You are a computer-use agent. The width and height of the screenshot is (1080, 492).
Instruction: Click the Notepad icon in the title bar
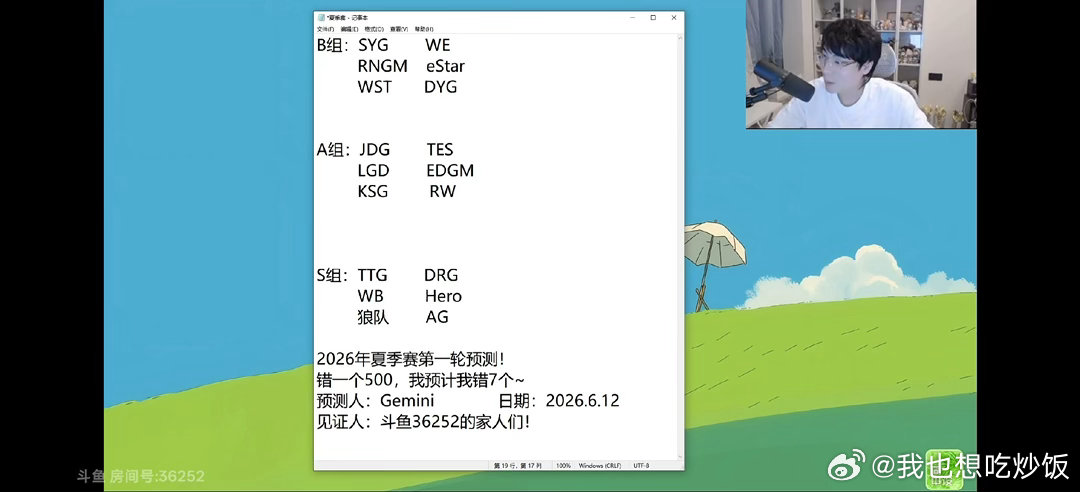(x=321, y=17)
